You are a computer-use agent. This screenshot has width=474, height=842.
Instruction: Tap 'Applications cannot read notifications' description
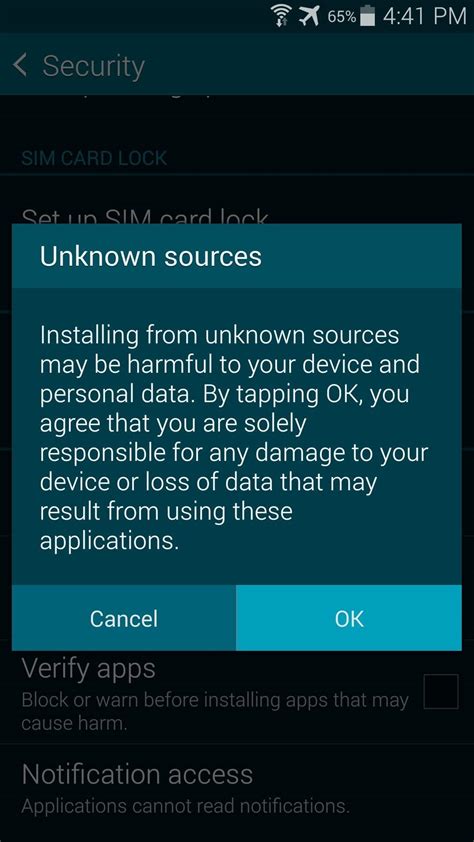point(185,805)
